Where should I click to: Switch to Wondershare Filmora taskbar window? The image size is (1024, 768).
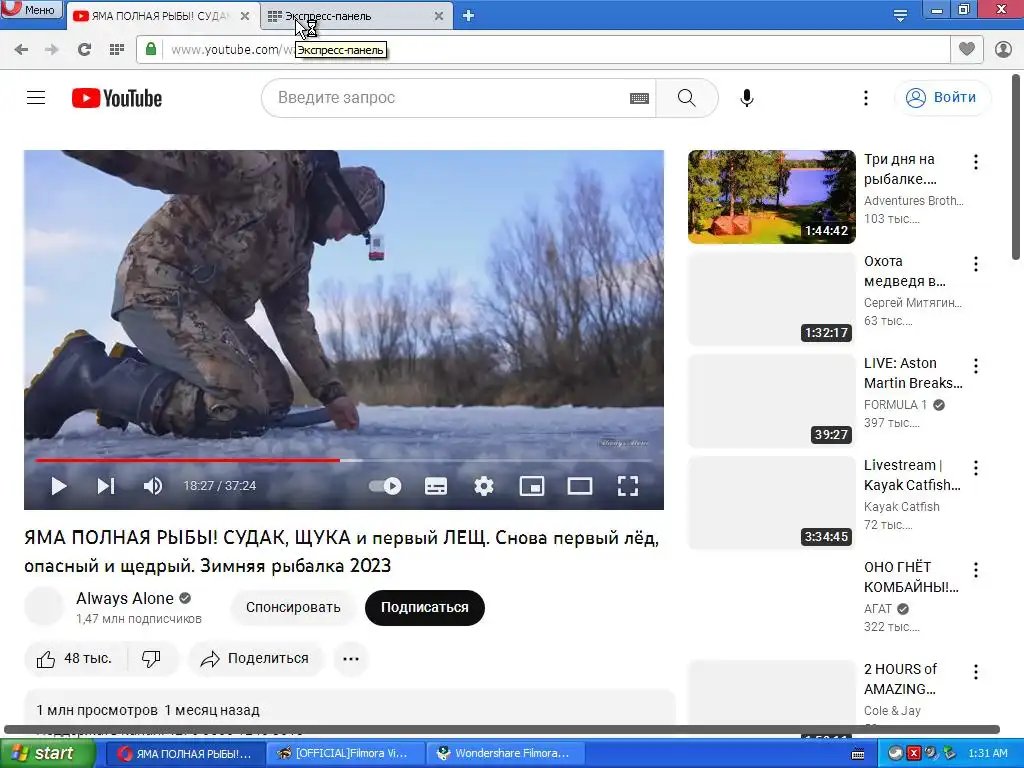click(505, 753)
